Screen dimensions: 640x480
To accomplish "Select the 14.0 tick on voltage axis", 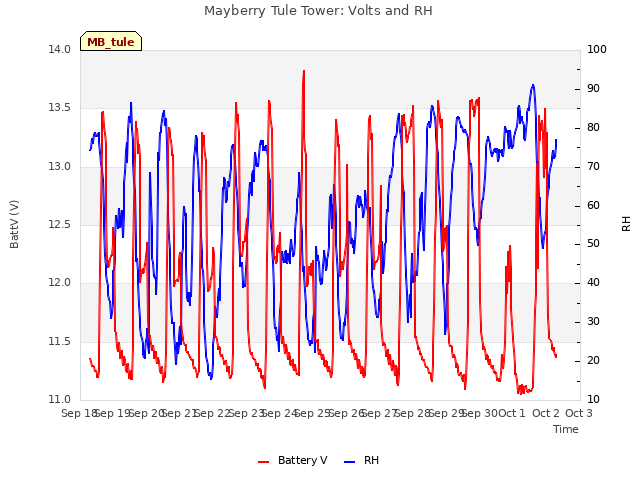I will tap(59, 49).
